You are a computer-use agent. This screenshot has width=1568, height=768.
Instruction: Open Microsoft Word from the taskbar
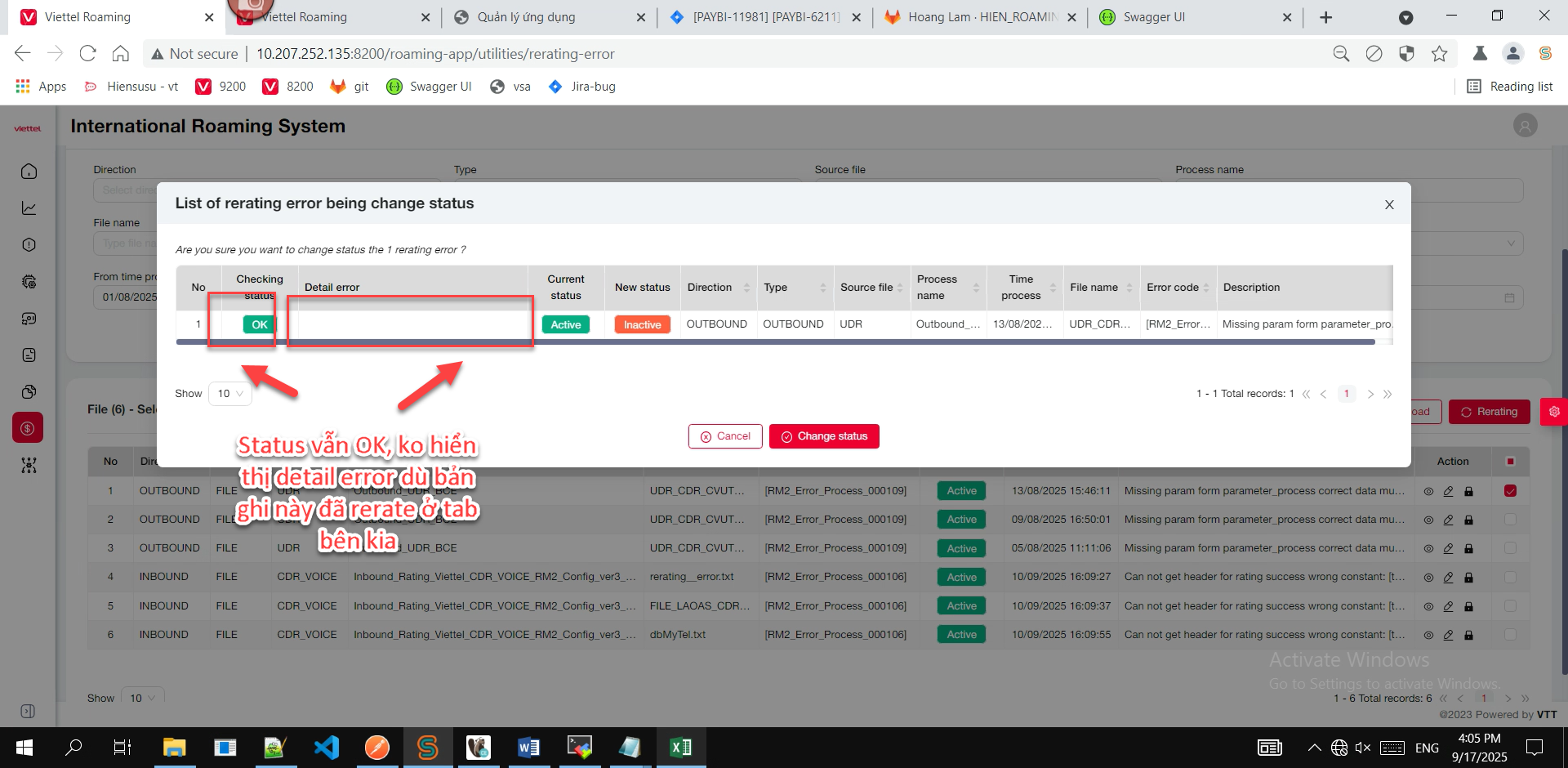[x=528, y=748]
